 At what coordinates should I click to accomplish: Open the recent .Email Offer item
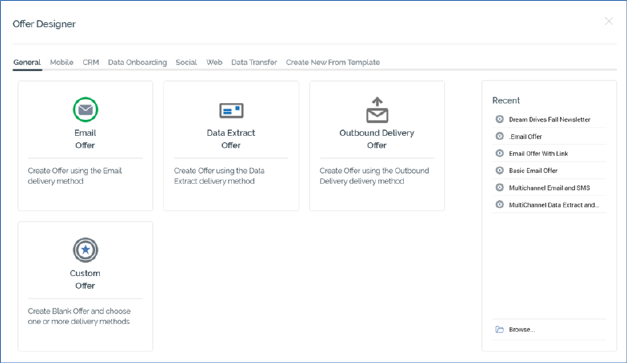click(525, 136)
